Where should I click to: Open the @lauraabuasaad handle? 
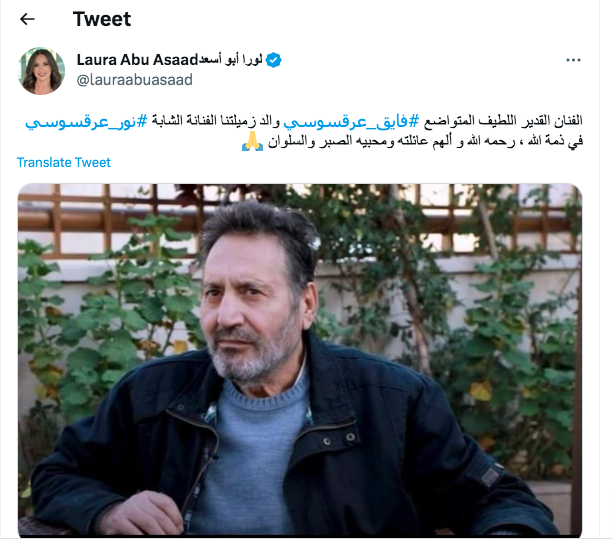pyautogui.click(x=135, y=80)
